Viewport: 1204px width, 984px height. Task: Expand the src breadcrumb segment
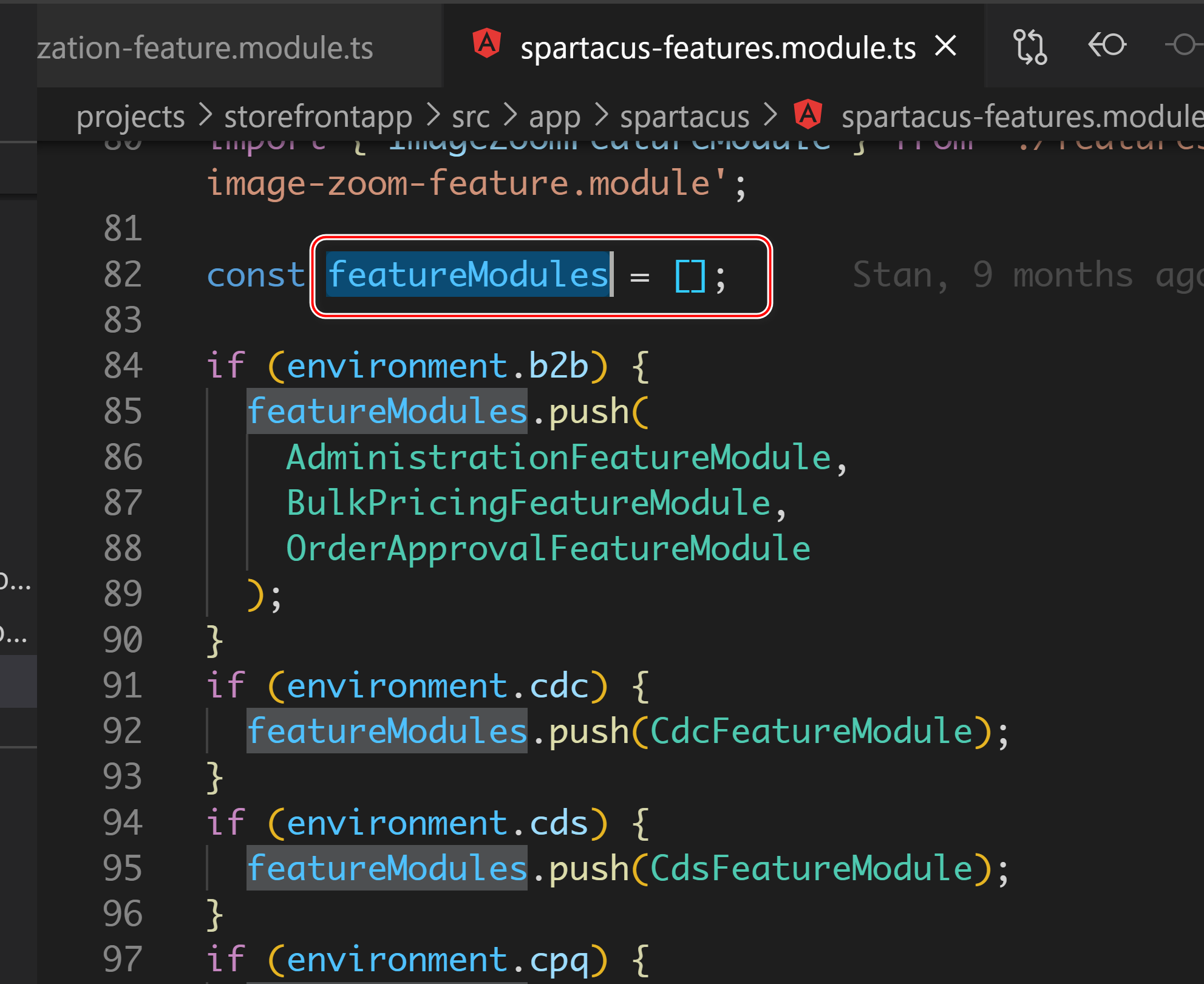click(x=471, y=117)
